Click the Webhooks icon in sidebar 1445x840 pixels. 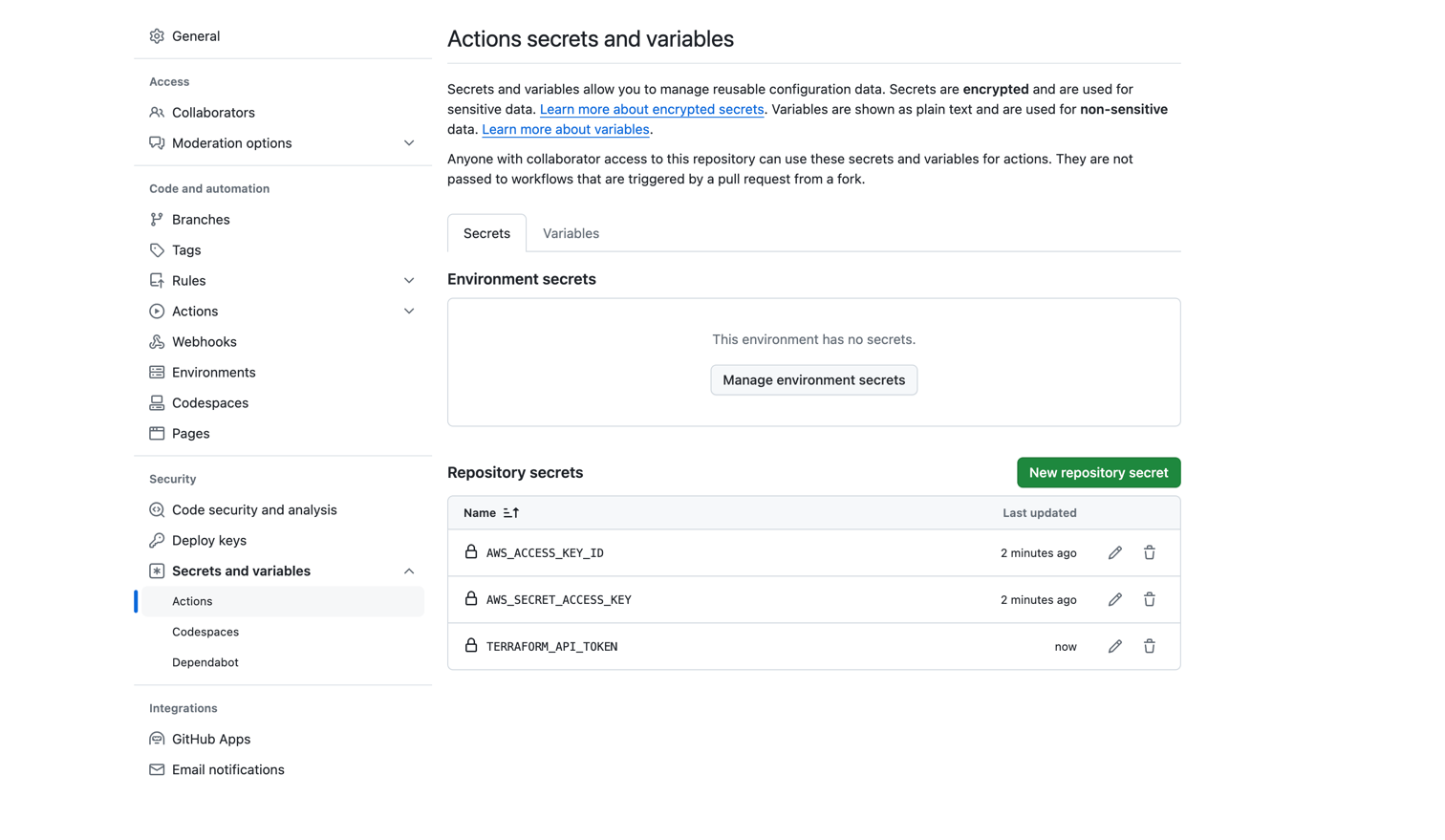tap(157, 342)
